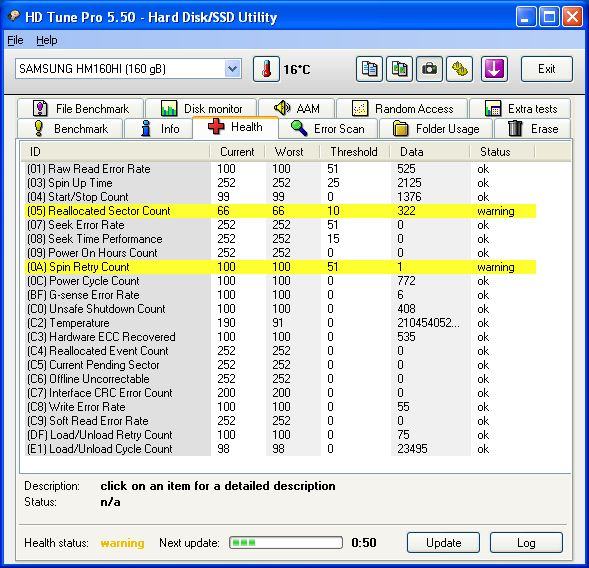Select Spin Retry Count warning row

281,267
